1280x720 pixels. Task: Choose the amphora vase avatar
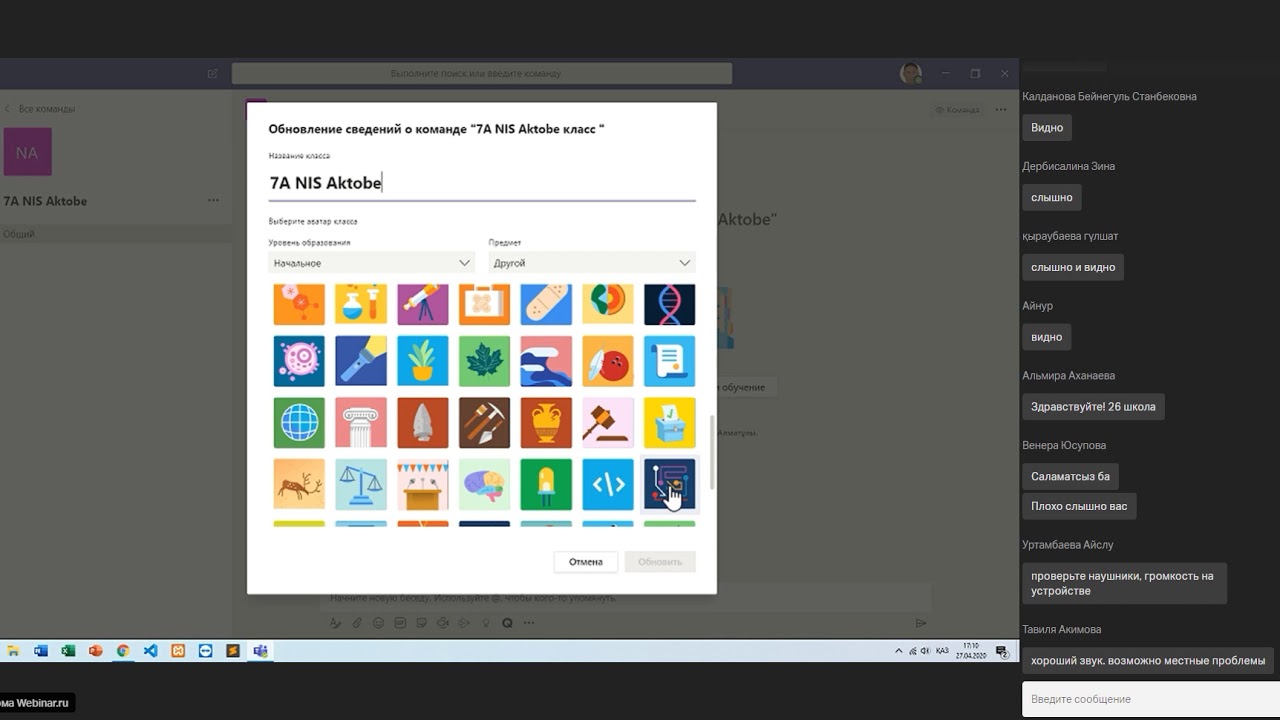point(546,423)
